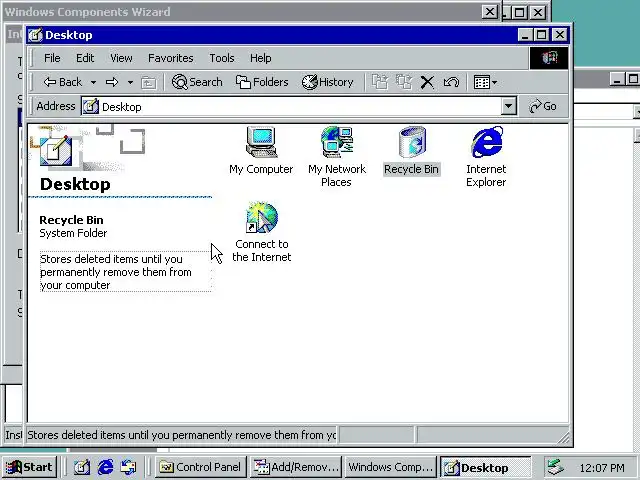Image resolution: width=640 pixels, height=480 pixels.
Task: Click the Windows logo throbber icon
Action: coord(549,58)
